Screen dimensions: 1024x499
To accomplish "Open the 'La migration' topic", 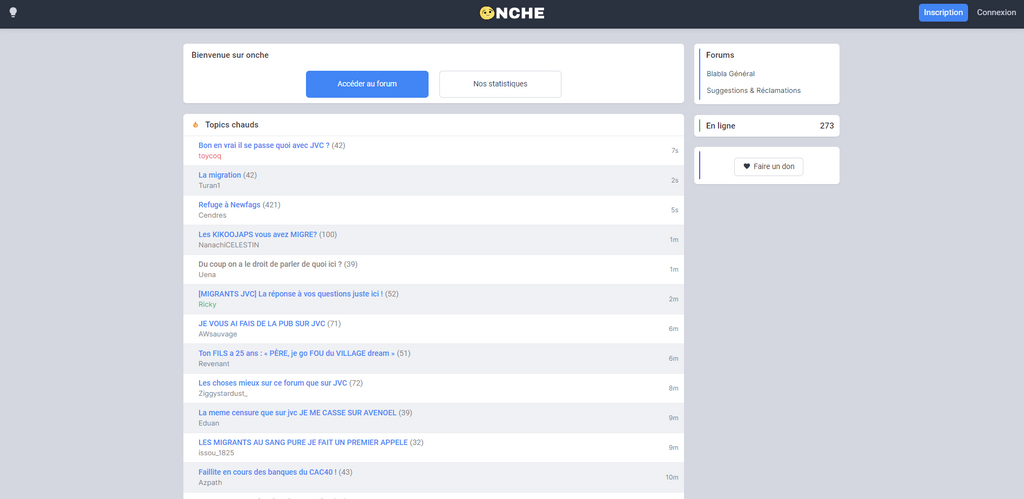I will coord(219,175).
